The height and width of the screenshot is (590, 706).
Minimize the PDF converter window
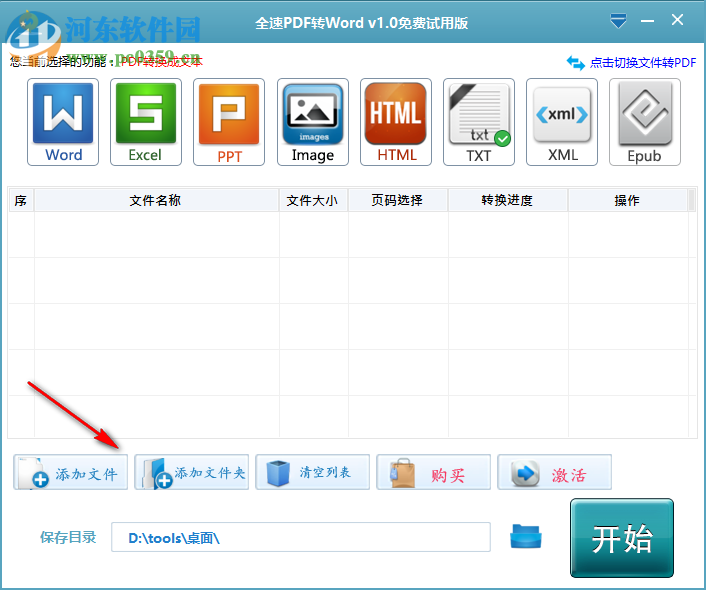coord(647,21)
